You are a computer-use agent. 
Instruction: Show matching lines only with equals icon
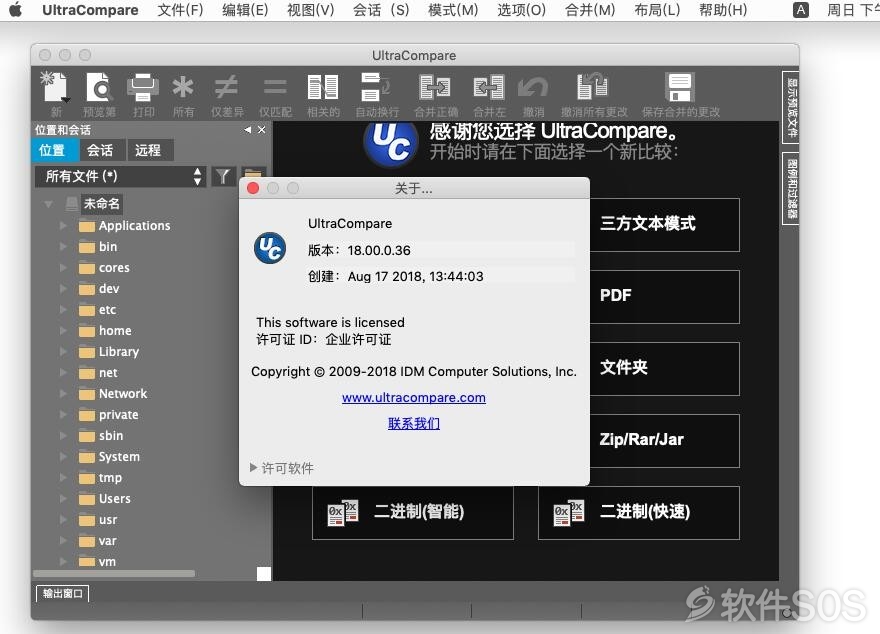click(275, 88)
